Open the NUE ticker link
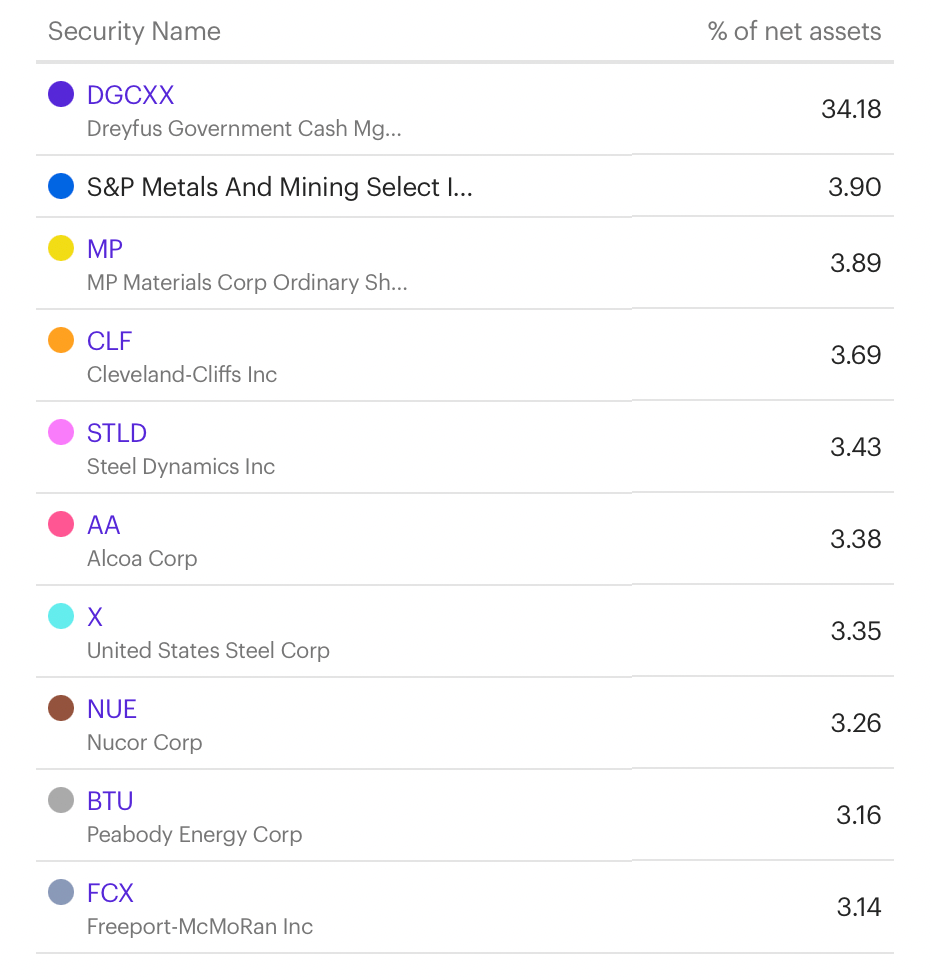Viewport: 932px width, 980px height. tap(111, 709)
